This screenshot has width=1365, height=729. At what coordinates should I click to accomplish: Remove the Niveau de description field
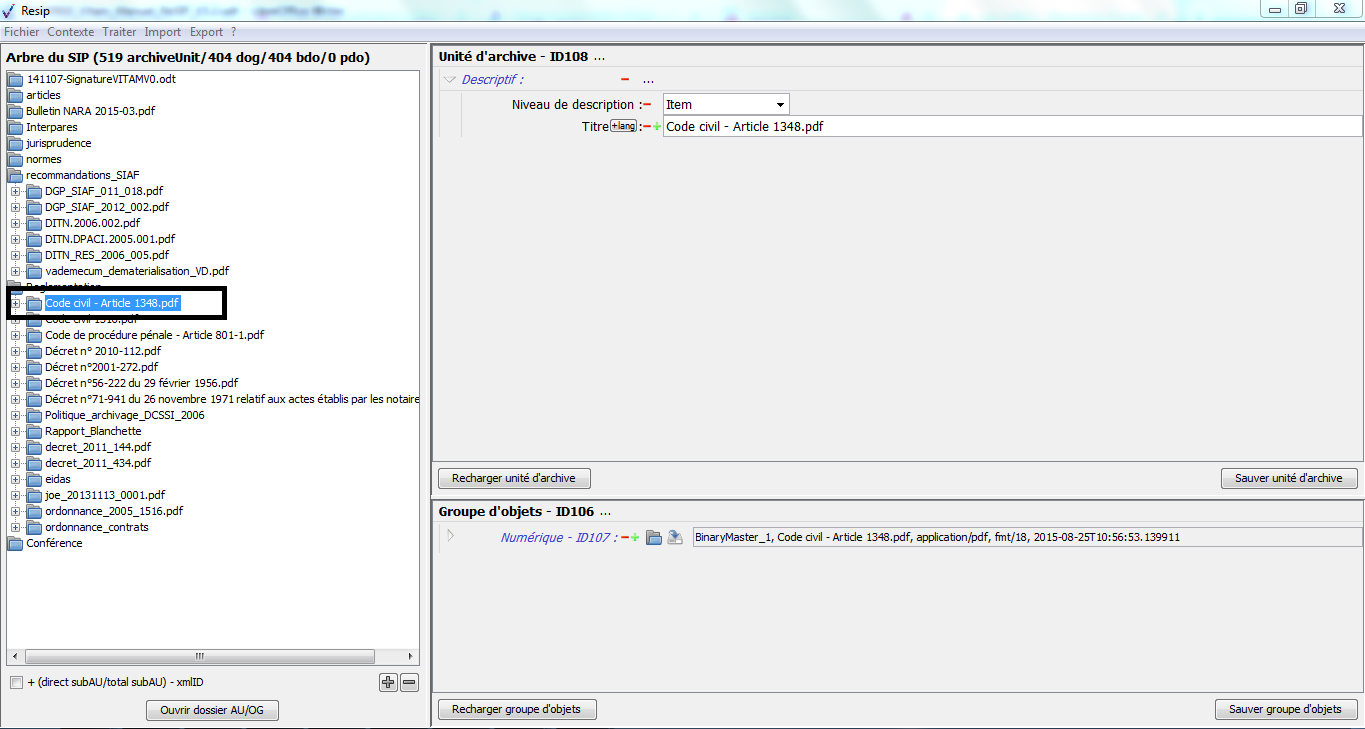[647, 105]
